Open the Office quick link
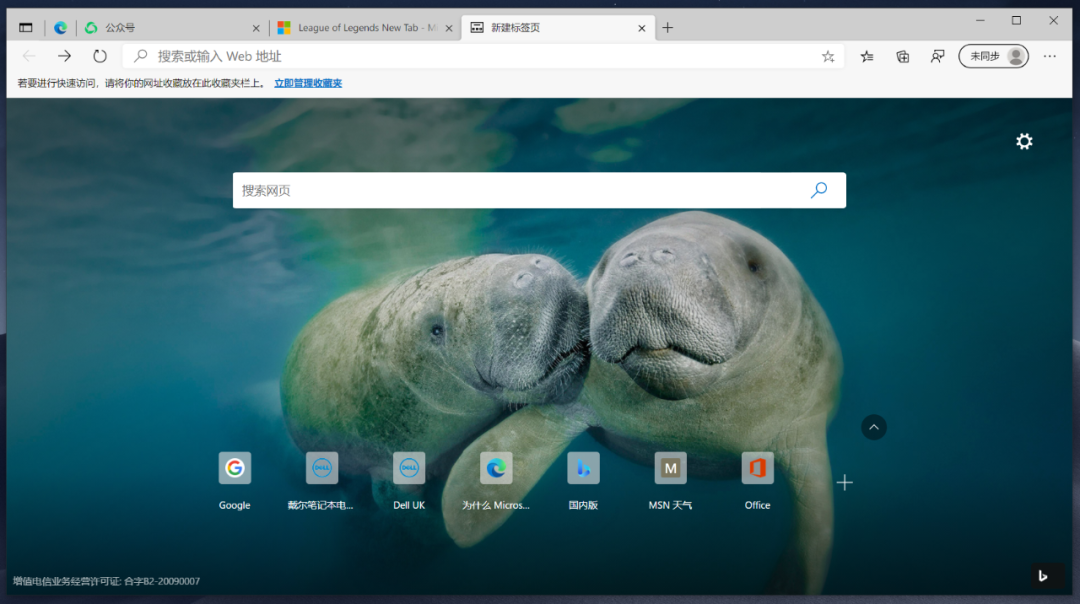Screen dimensions: 1080x604 point(757,481)
